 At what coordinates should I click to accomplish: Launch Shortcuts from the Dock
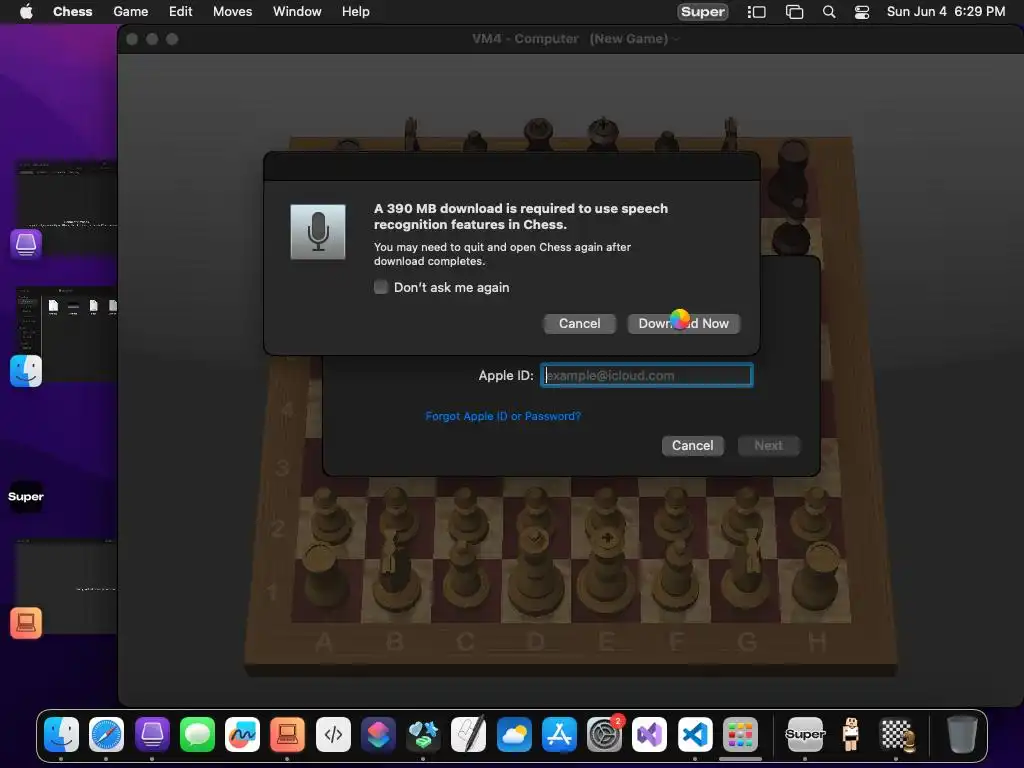[x=378, y=734]
